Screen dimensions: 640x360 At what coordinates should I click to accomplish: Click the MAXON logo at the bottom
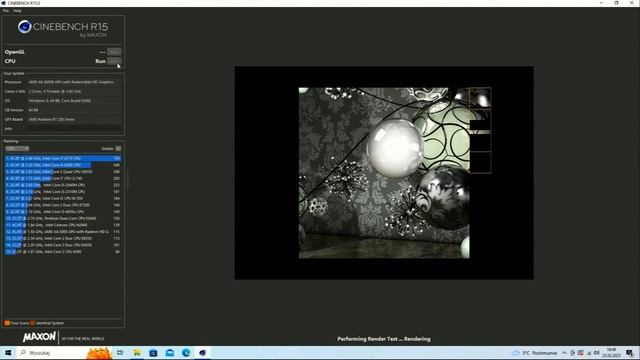click(39, 337)
